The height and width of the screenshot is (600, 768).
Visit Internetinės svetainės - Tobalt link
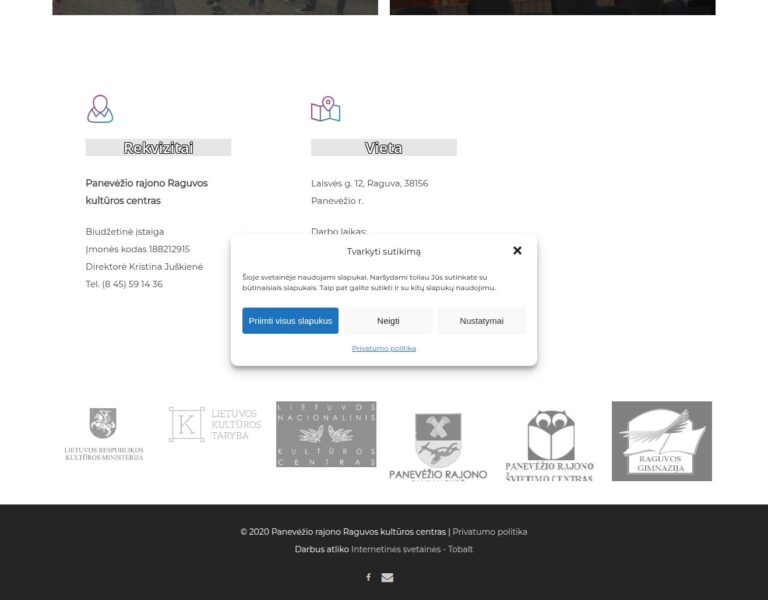pyautogui.click(x=412, y=550)
